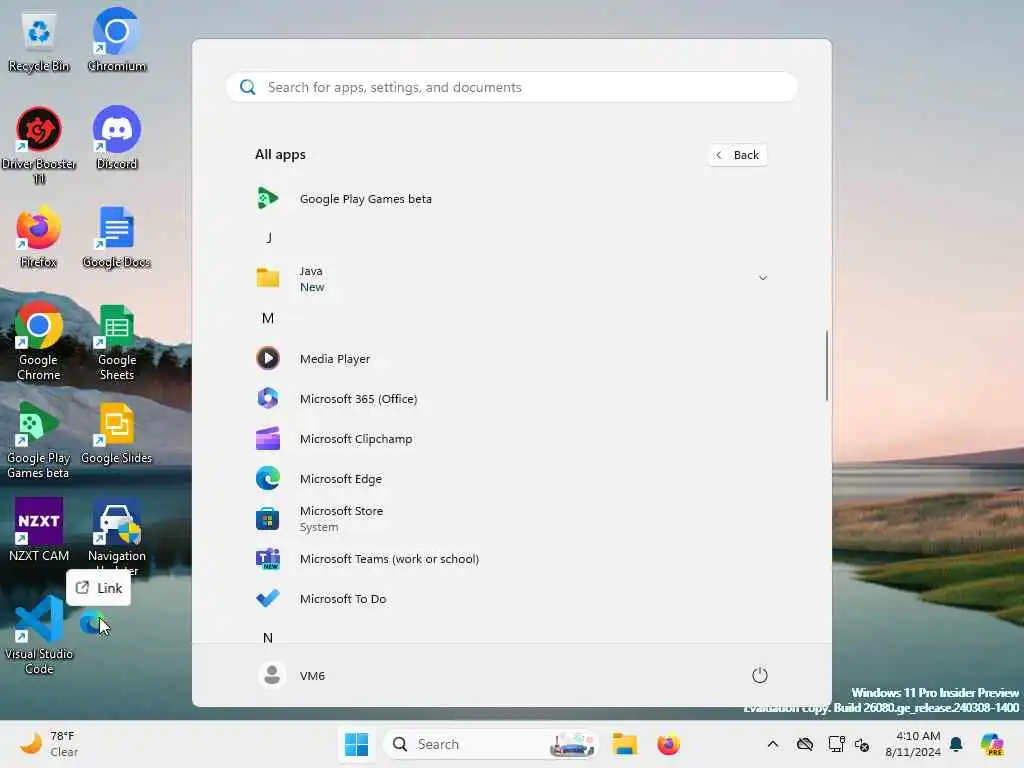Image resolution: width=1024 pixels, height=768 pixels.
Task: Click the Edge link icon being dragged
Action: point(91,623)
